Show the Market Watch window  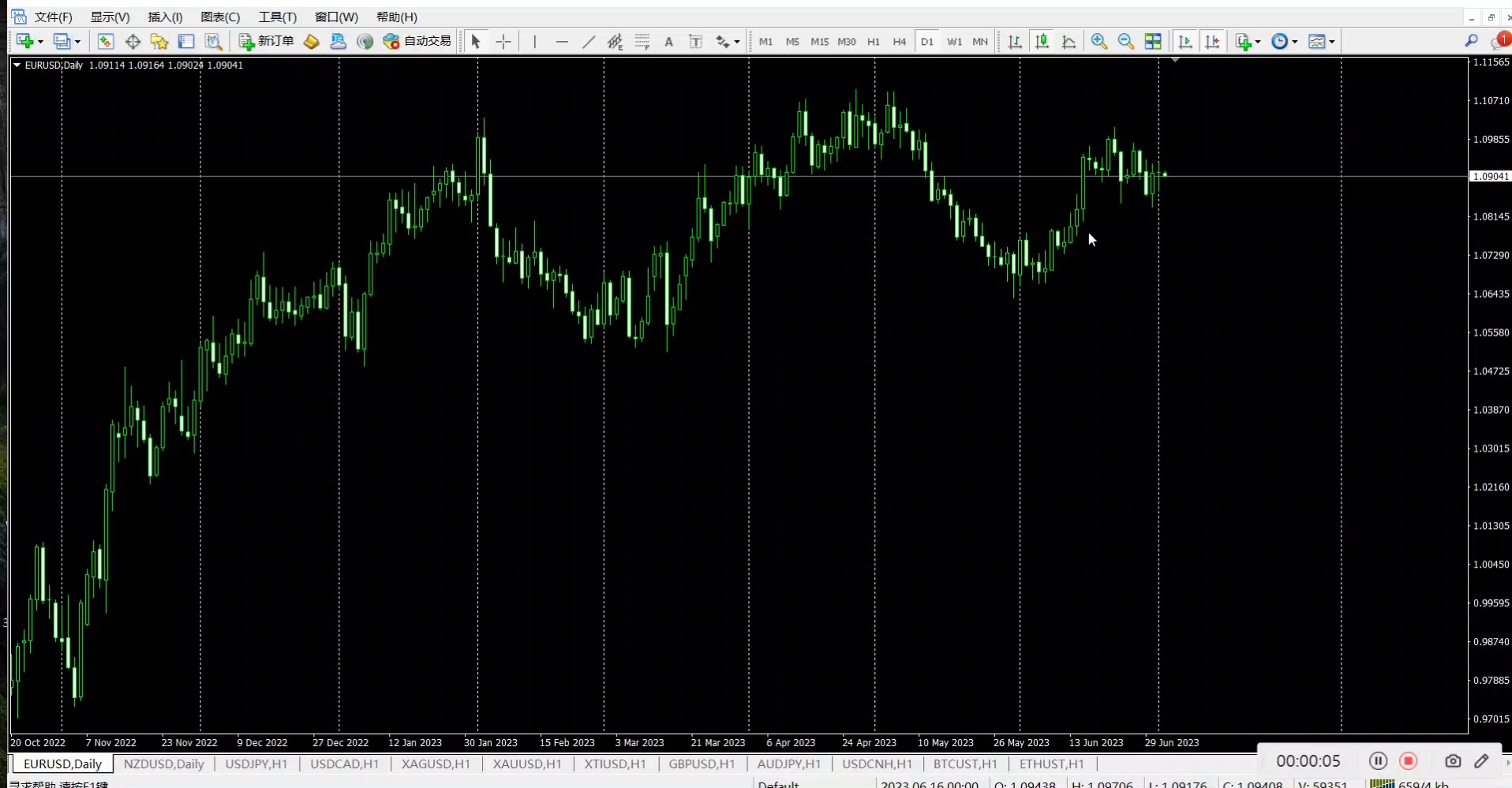pyautogui.click(x=105, y=41)
